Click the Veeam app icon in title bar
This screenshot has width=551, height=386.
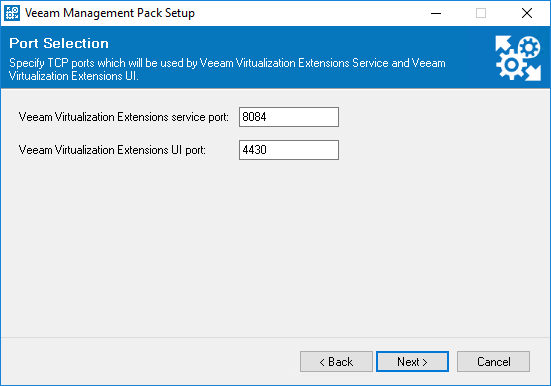point(12,13)
